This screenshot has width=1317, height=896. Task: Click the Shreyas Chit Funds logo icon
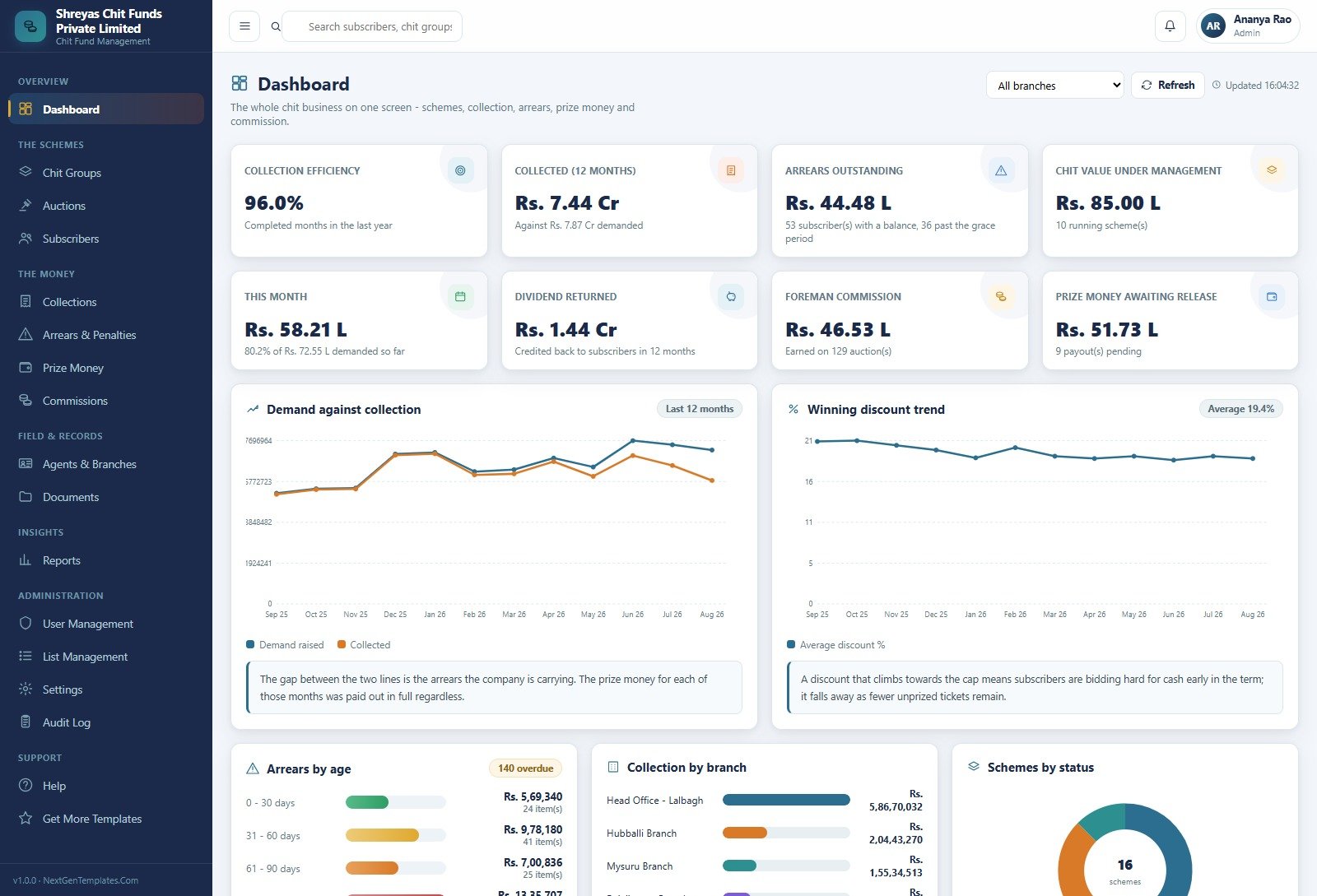click(30, 26)
